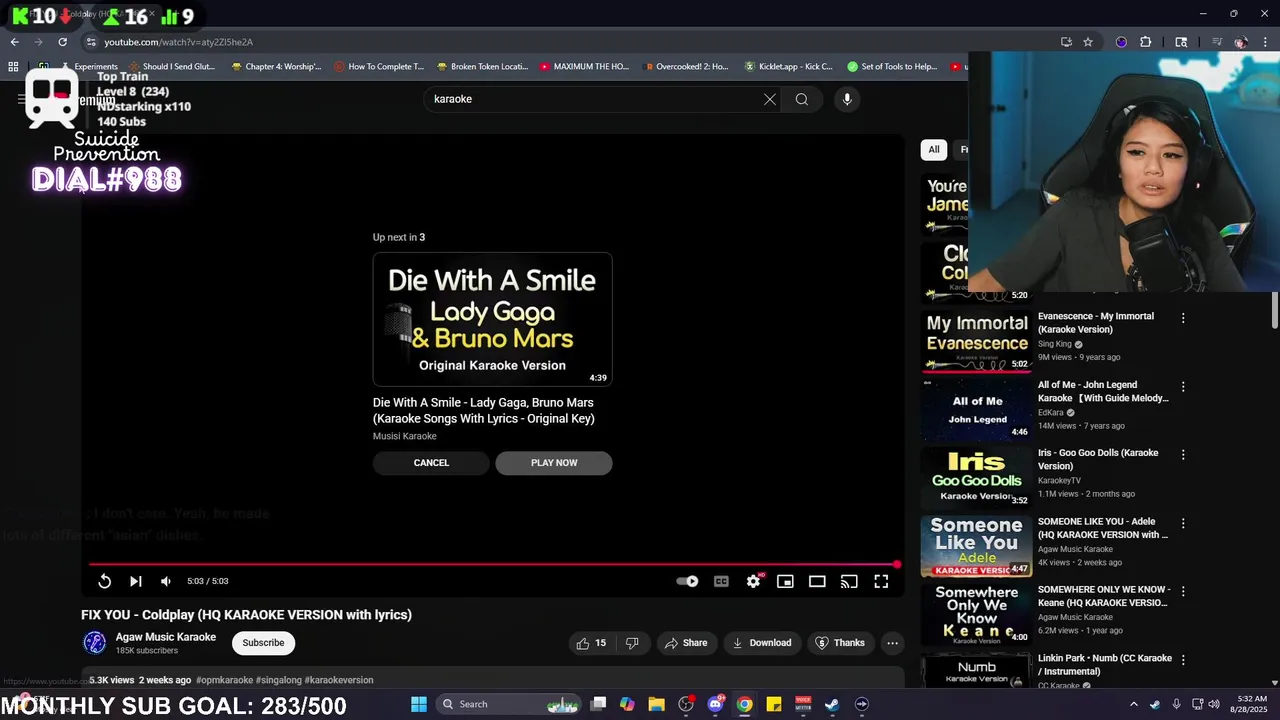Send Thanks to the creator
The height and width of the screenshot is (720, 1280).
(x=840, y=643)
